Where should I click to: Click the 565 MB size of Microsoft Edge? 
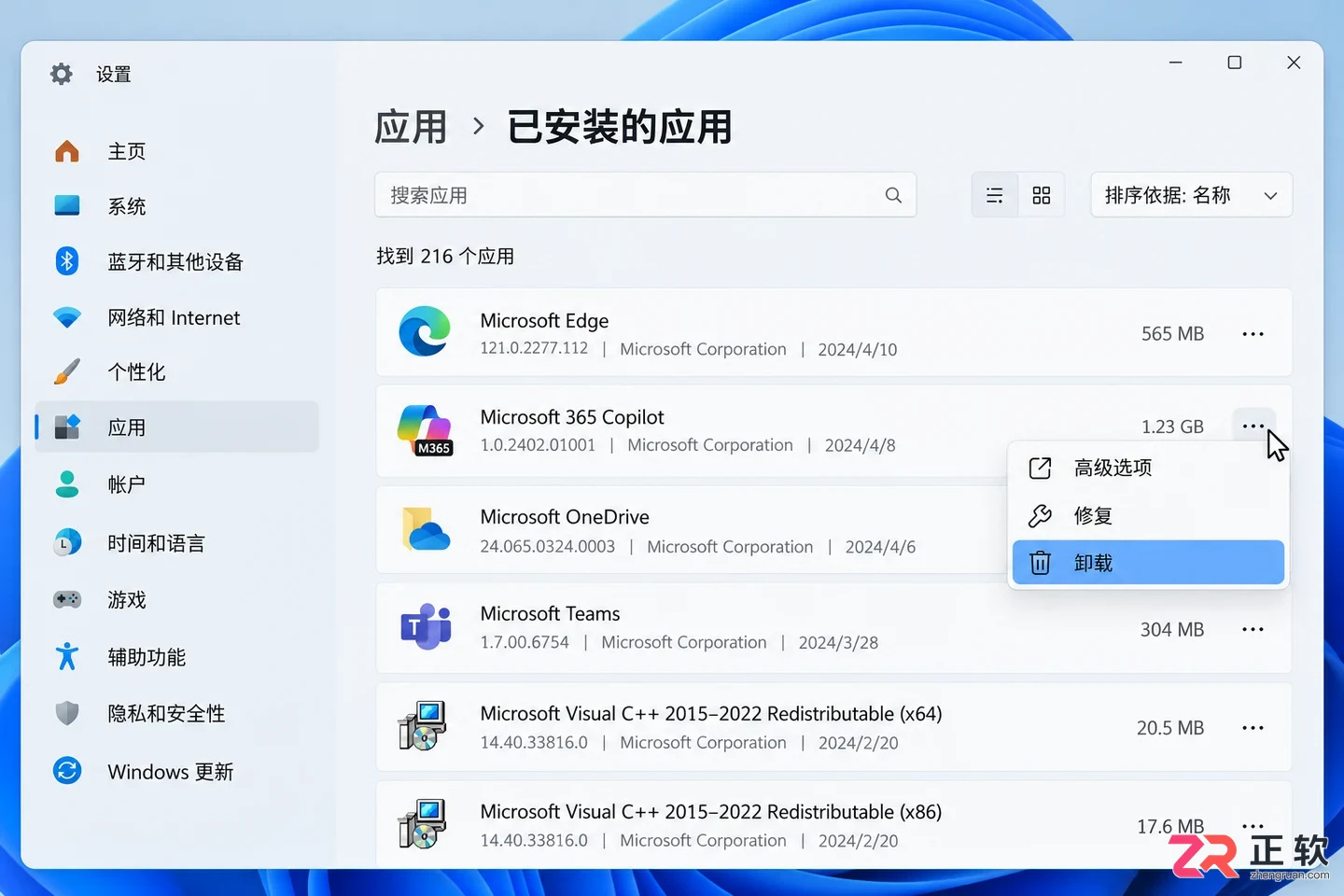[1172, 334]
